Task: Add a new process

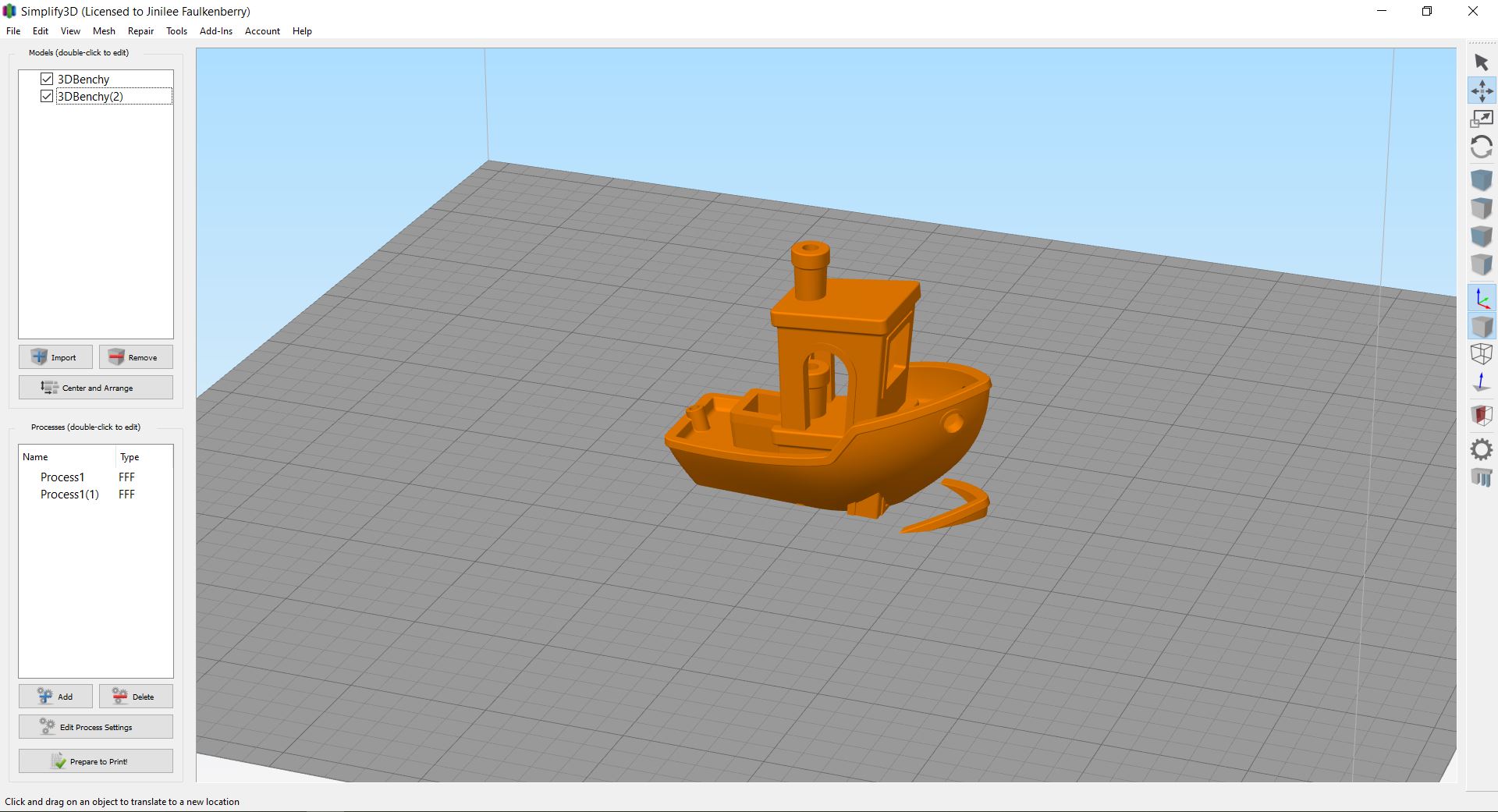Action: point(55,697)
